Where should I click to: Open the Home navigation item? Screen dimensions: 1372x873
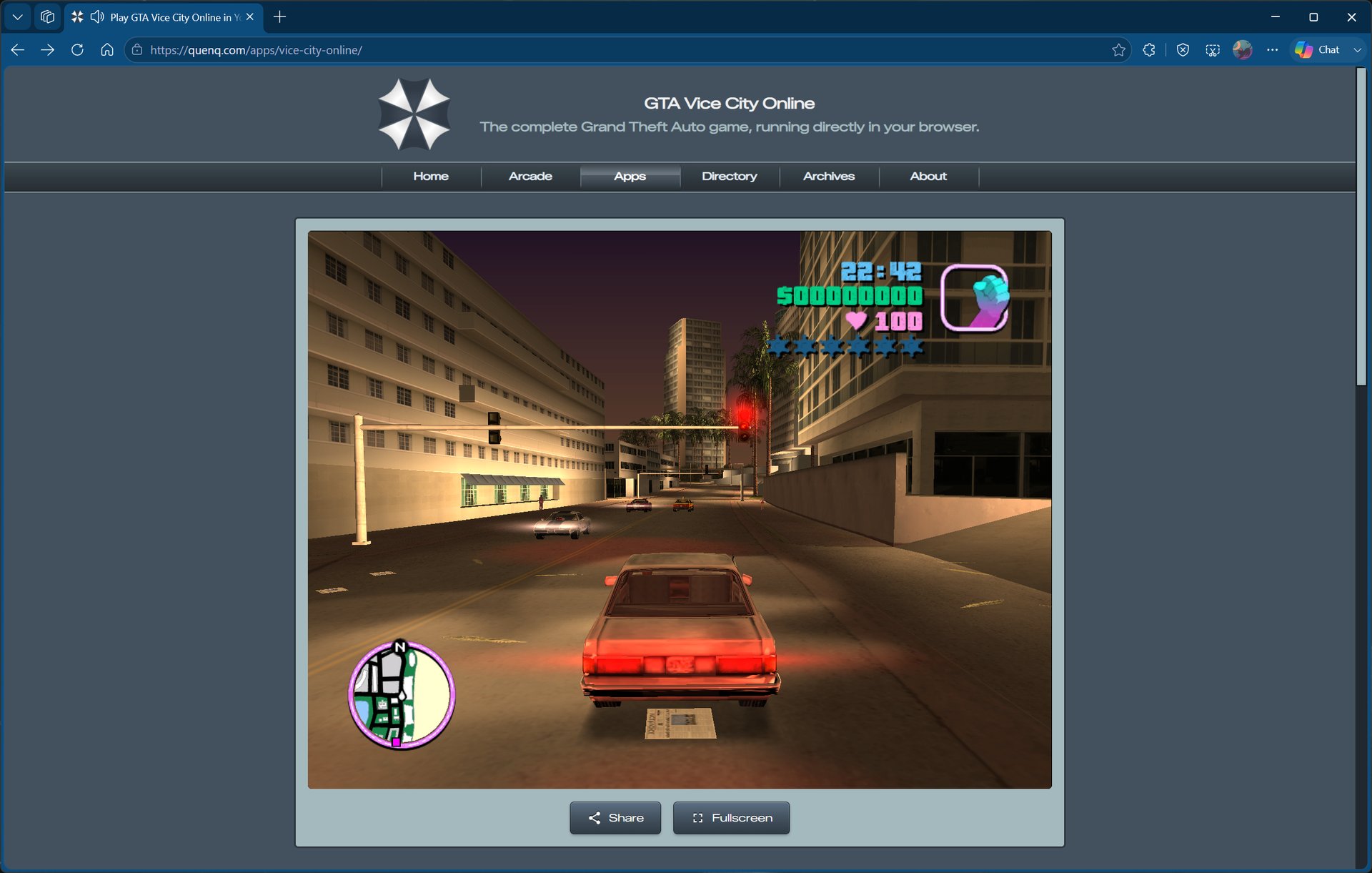(x=431, y=177)
